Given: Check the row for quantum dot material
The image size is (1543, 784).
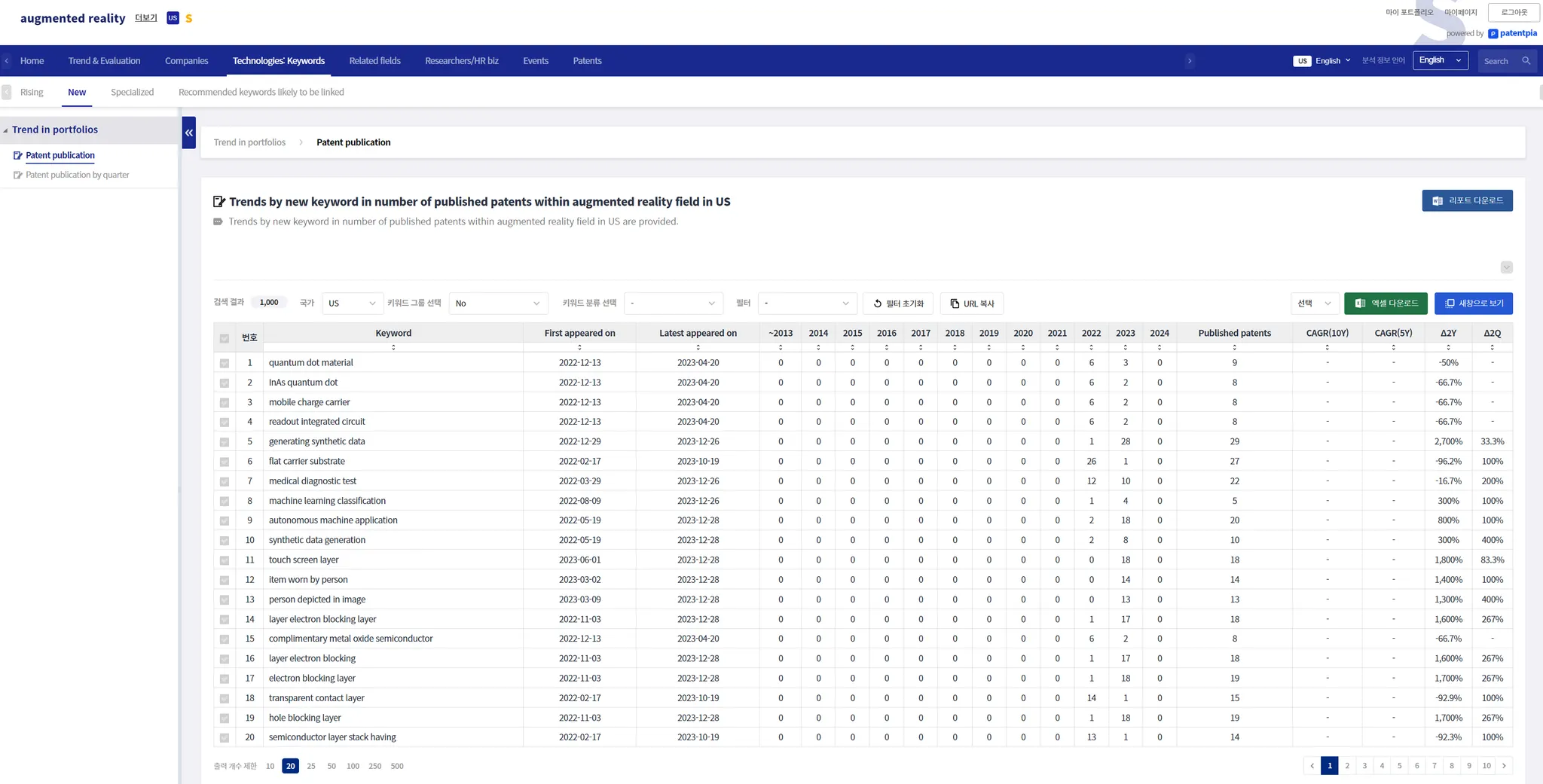Looking at the screenshot, I should click(x=225, y=363).
